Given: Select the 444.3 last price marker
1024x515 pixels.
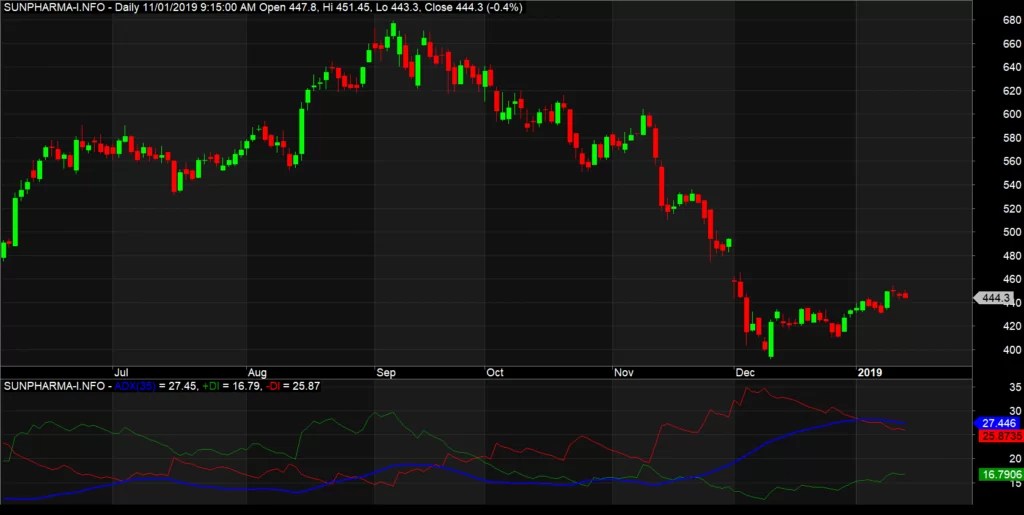Looking at the screenshot, I should click(994, 298).
